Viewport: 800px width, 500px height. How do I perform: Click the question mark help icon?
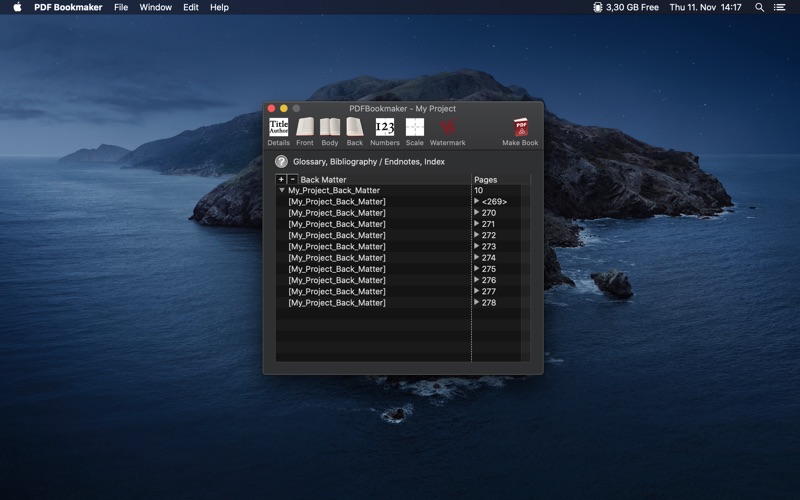(x=281, y=162)
